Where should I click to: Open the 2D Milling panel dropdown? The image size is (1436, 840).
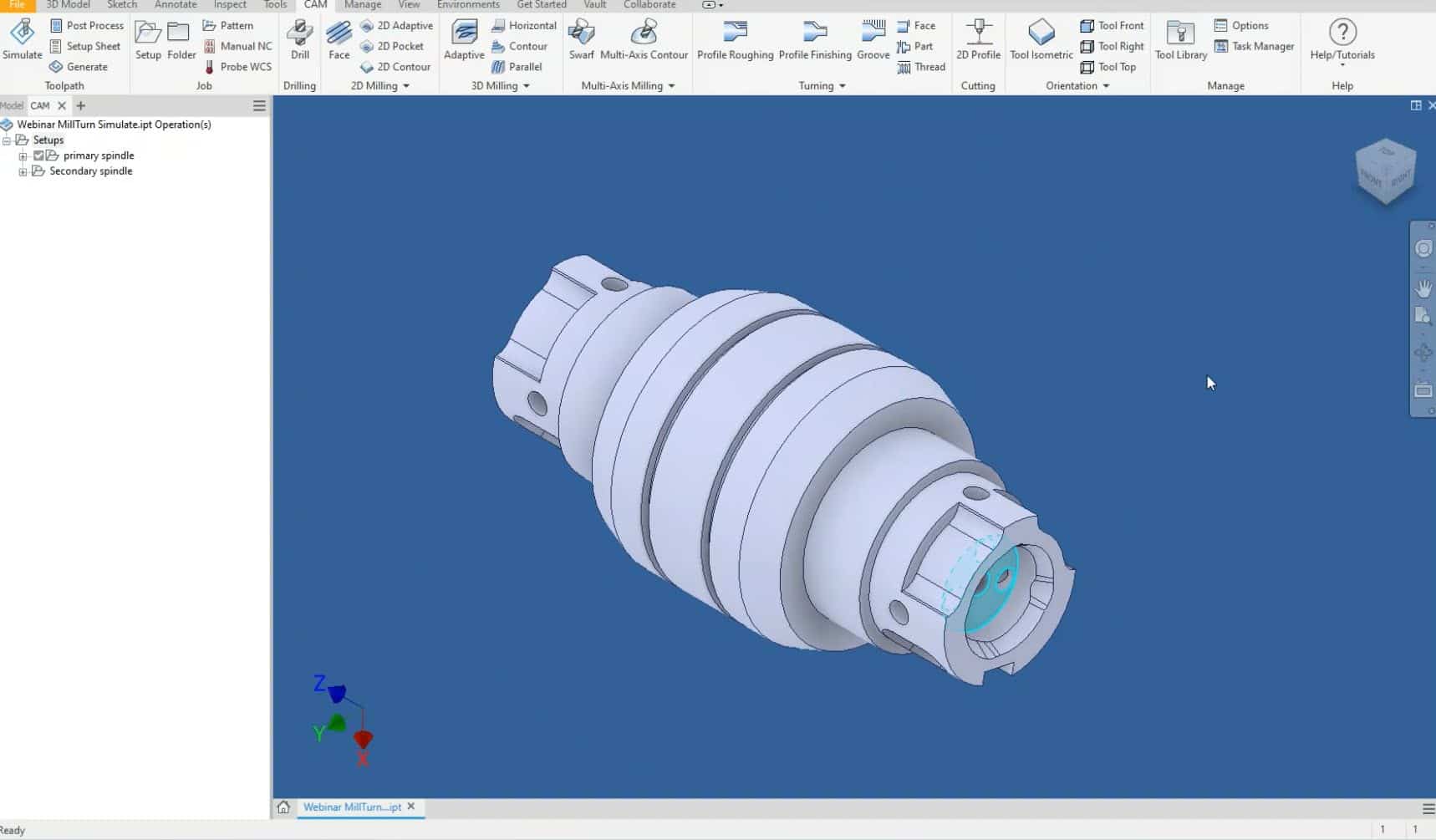pos(406,86)
